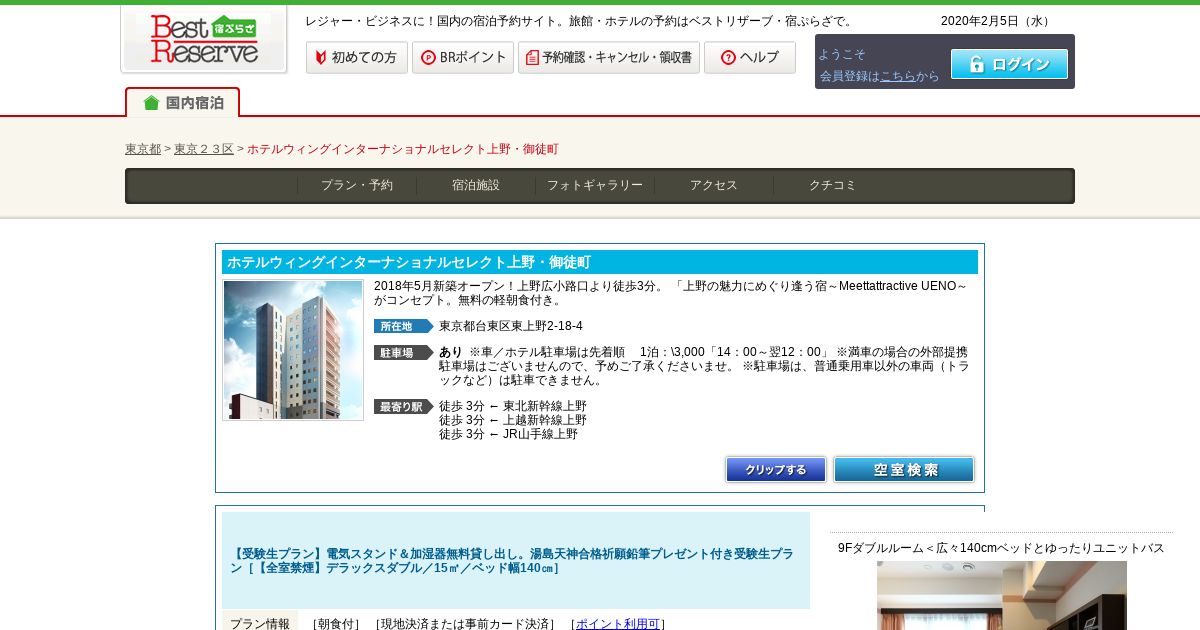Click the date text 2020年2月5日（水）
Image resolution: width=1200 pixels, height=630 pixels.
tap(998, 21)
